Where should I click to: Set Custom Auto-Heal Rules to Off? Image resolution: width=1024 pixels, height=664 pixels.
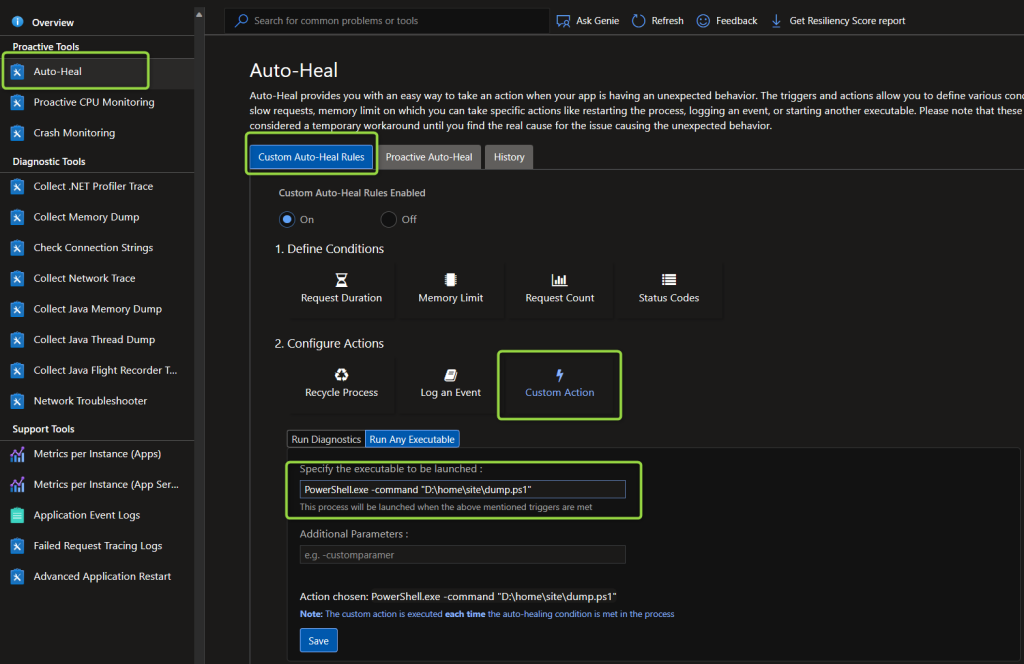click(388, 219)
